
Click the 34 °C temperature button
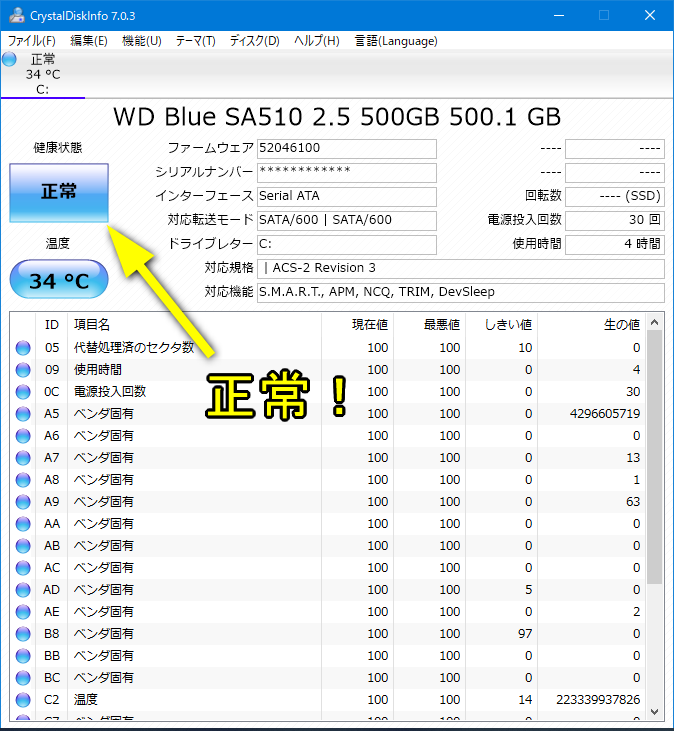click(59, 279)
